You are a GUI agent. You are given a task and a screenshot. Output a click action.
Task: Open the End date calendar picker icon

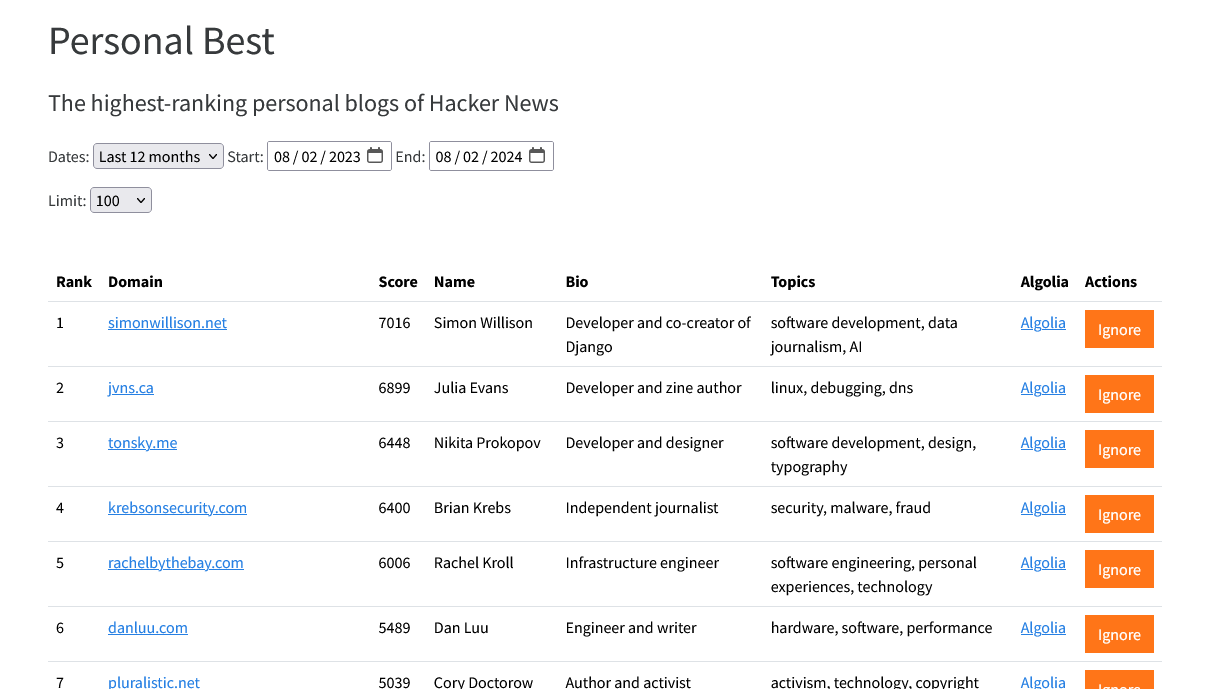(x=537, y=156)
